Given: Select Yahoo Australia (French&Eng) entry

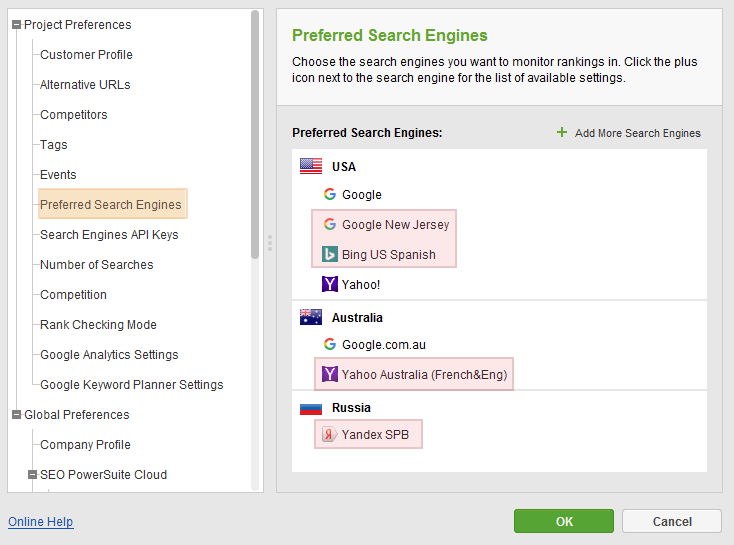Looking at the screenshot, I should (x=425, y=375).
